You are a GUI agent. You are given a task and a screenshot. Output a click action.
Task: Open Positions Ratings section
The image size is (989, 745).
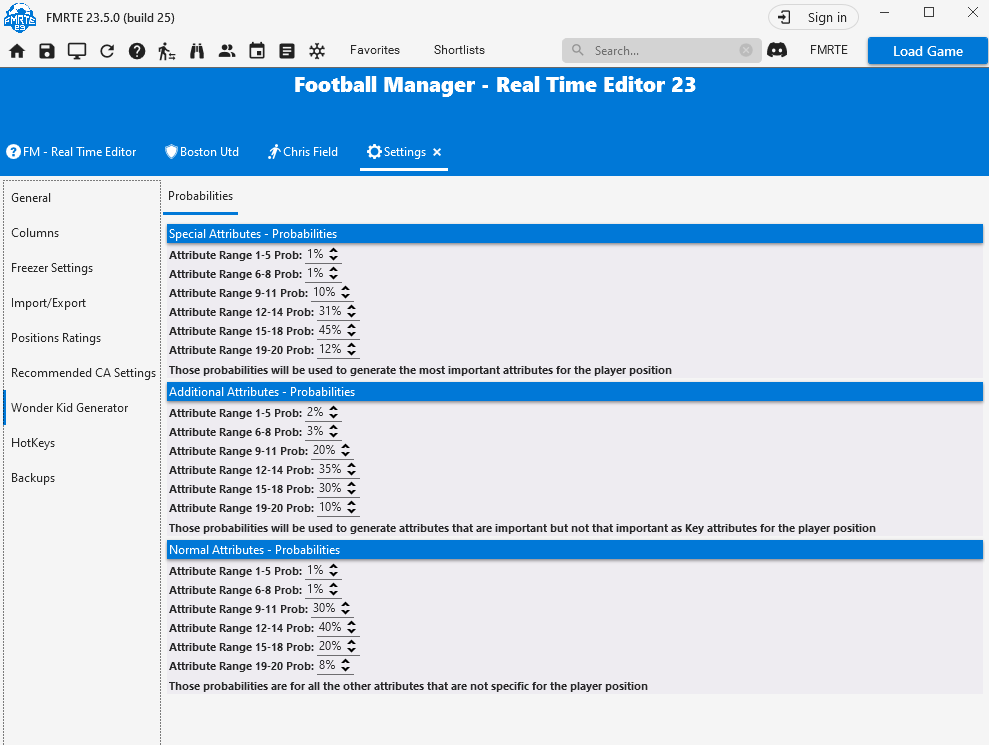[x=81, y=338]
